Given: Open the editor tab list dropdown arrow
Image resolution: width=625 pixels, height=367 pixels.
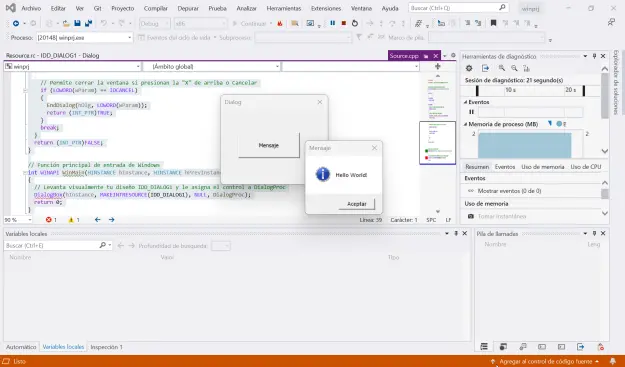Looking at the screenshot, I should (445, 56).
